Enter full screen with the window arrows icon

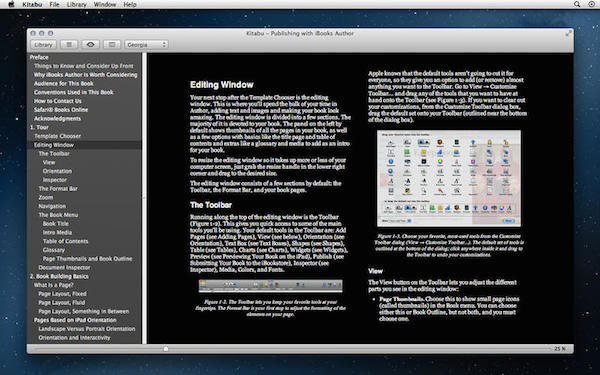click(x=569, y=34)
